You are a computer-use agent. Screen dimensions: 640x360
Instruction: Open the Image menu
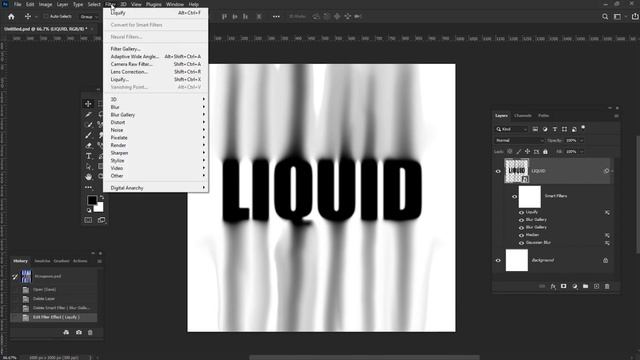pos(45,4)
